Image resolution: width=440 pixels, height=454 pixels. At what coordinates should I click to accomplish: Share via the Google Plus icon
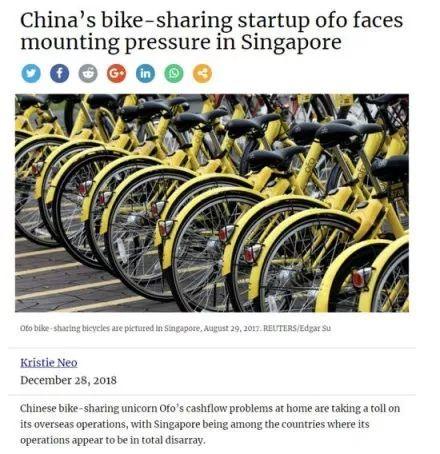(117, 73)
